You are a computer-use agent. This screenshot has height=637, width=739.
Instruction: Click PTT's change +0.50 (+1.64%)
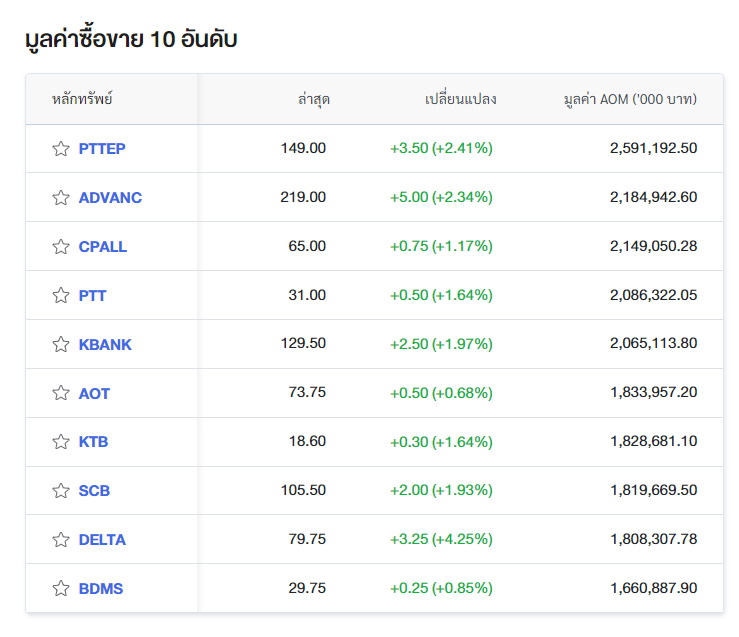coord(441,295)
